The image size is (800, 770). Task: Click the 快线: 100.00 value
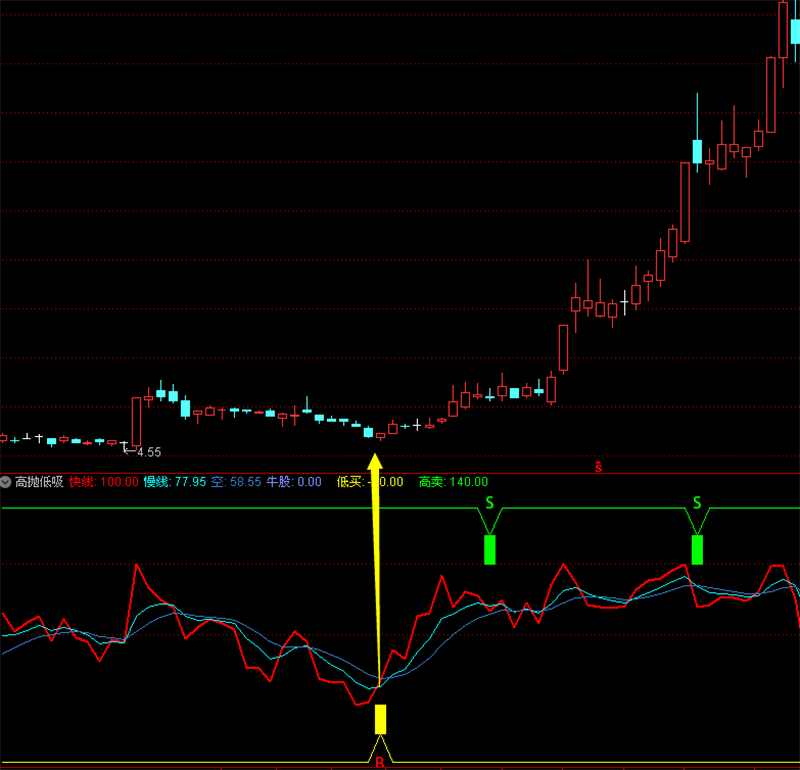pos(104,482)
